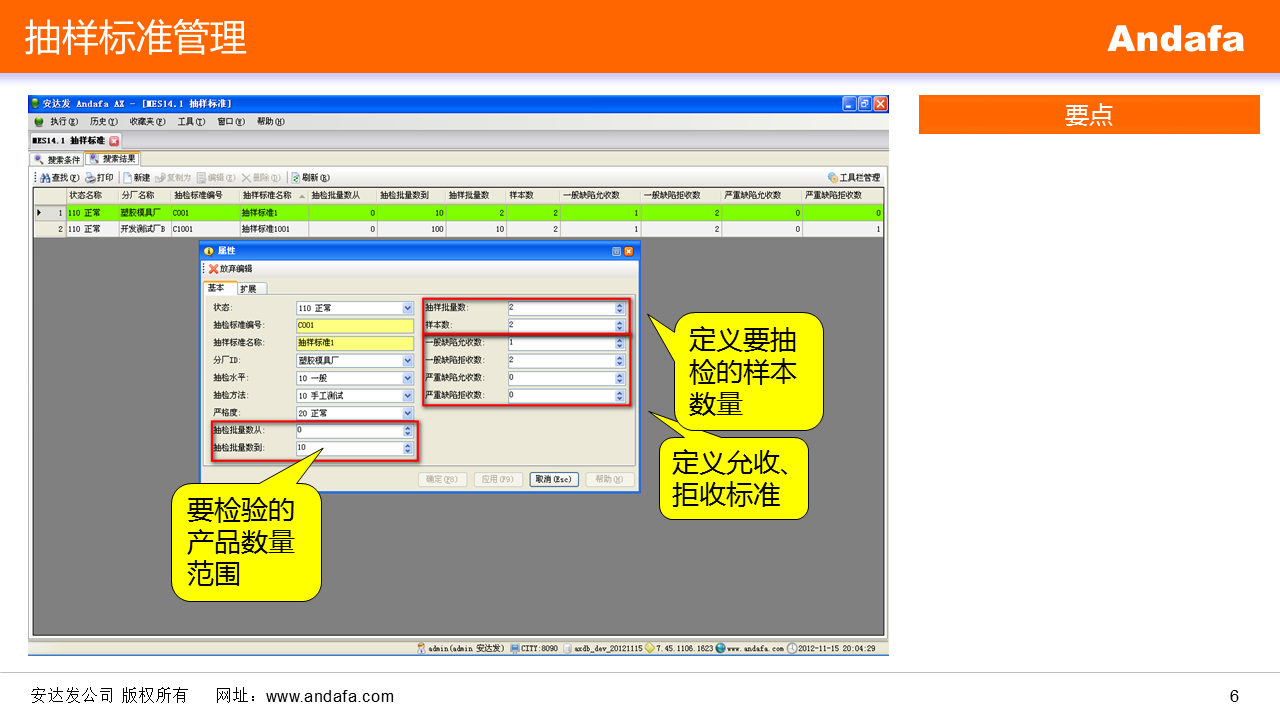The image size is (1280, 720).
Task: Click the 查找 (Find) binoculars icon
Action: [x=46, y=178]
